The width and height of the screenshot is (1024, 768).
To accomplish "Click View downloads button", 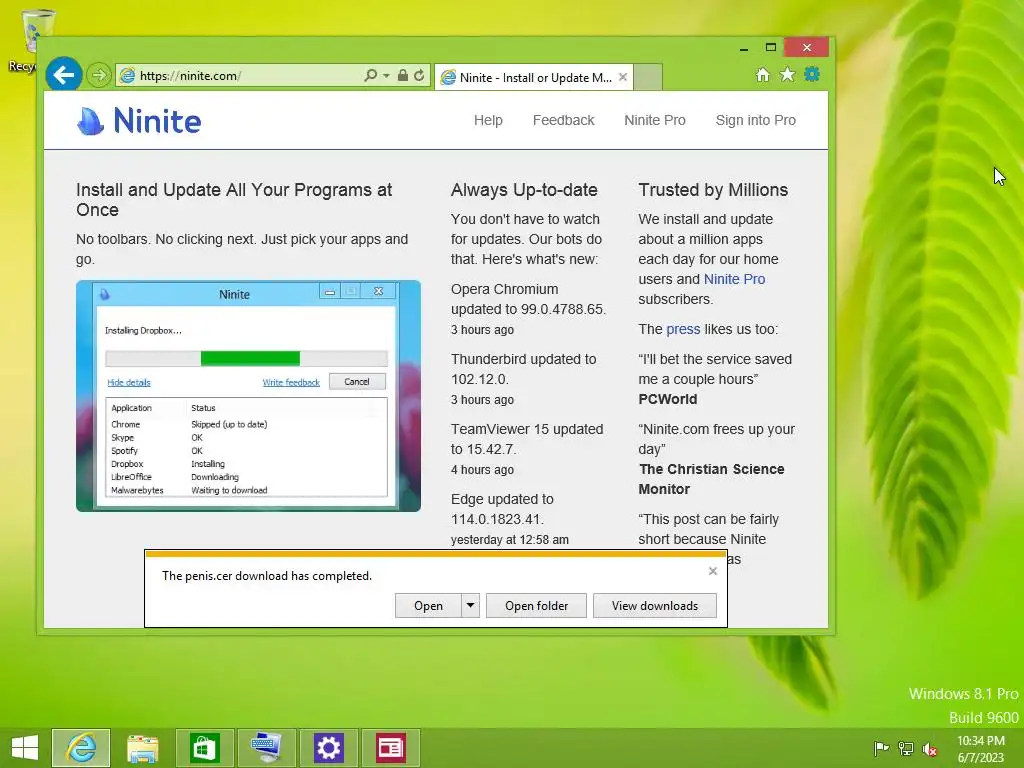I will (x=655, y=605).
